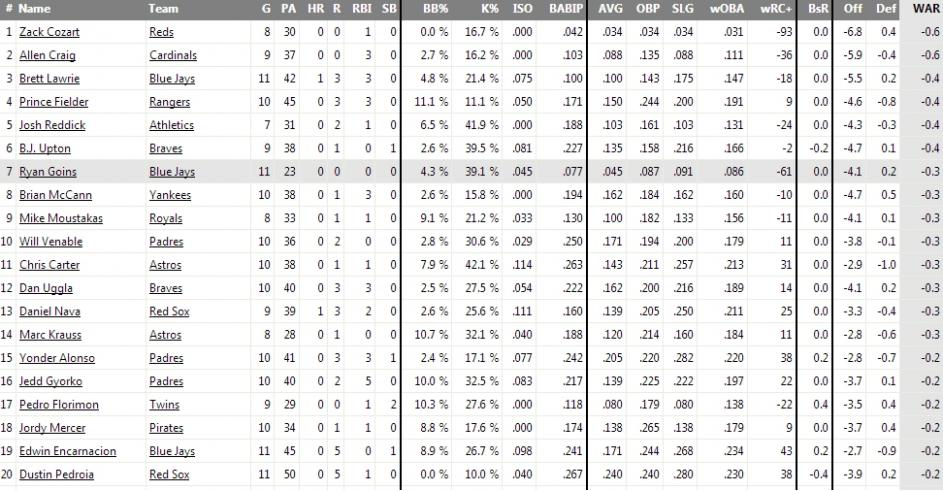Click the Pirates team link
The image size is (943, 491).
pos(166,428)
